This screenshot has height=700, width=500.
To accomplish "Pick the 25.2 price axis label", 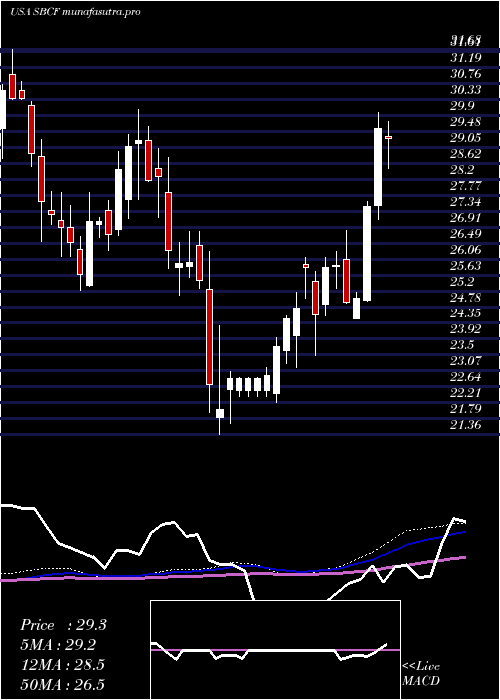I will 462,282.
